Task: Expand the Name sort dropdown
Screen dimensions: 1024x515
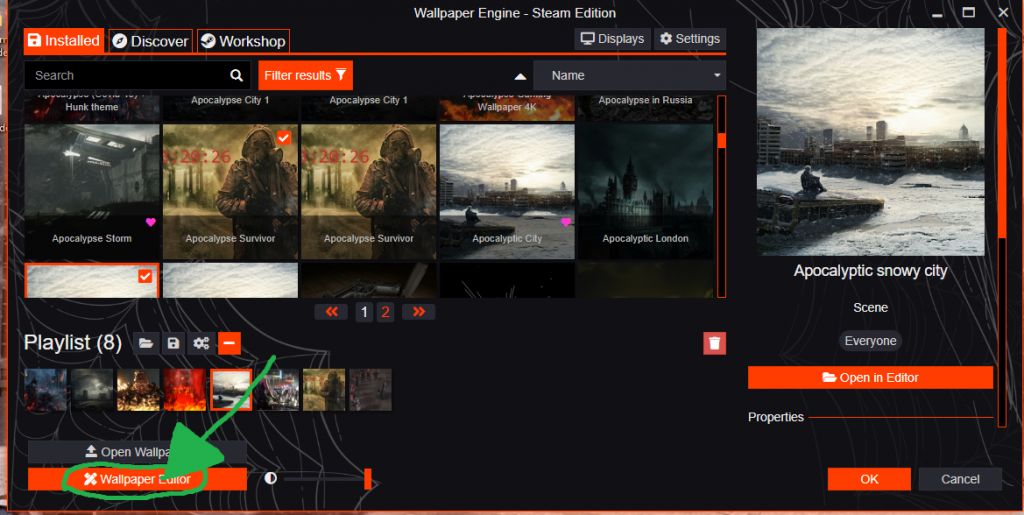Action: pos(630,76)
